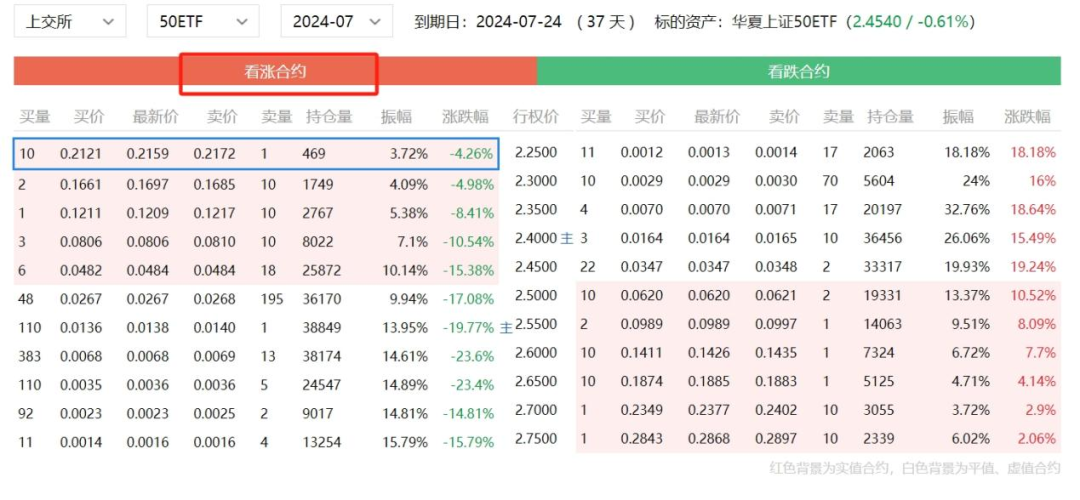Select strike price 2.7500 row

[x=536, y=439]
